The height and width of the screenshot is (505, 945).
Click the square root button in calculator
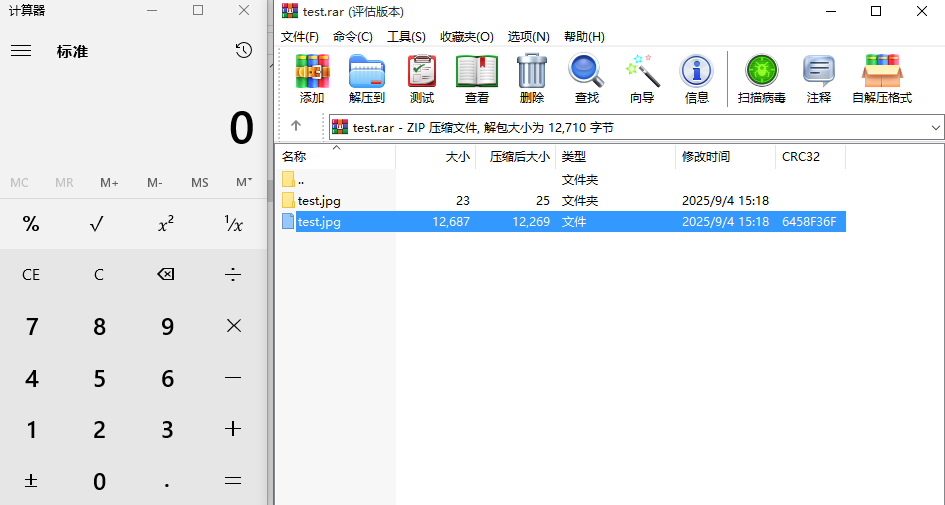(x=96, y=224)
